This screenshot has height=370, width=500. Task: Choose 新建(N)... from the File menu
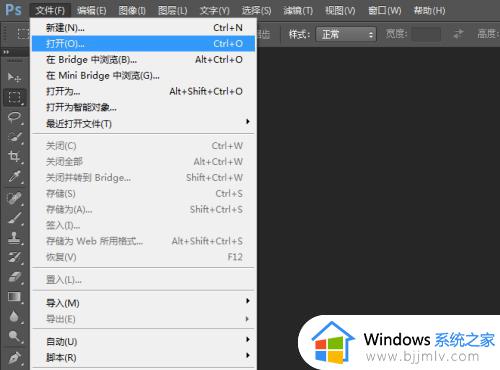tap(144, 28)
